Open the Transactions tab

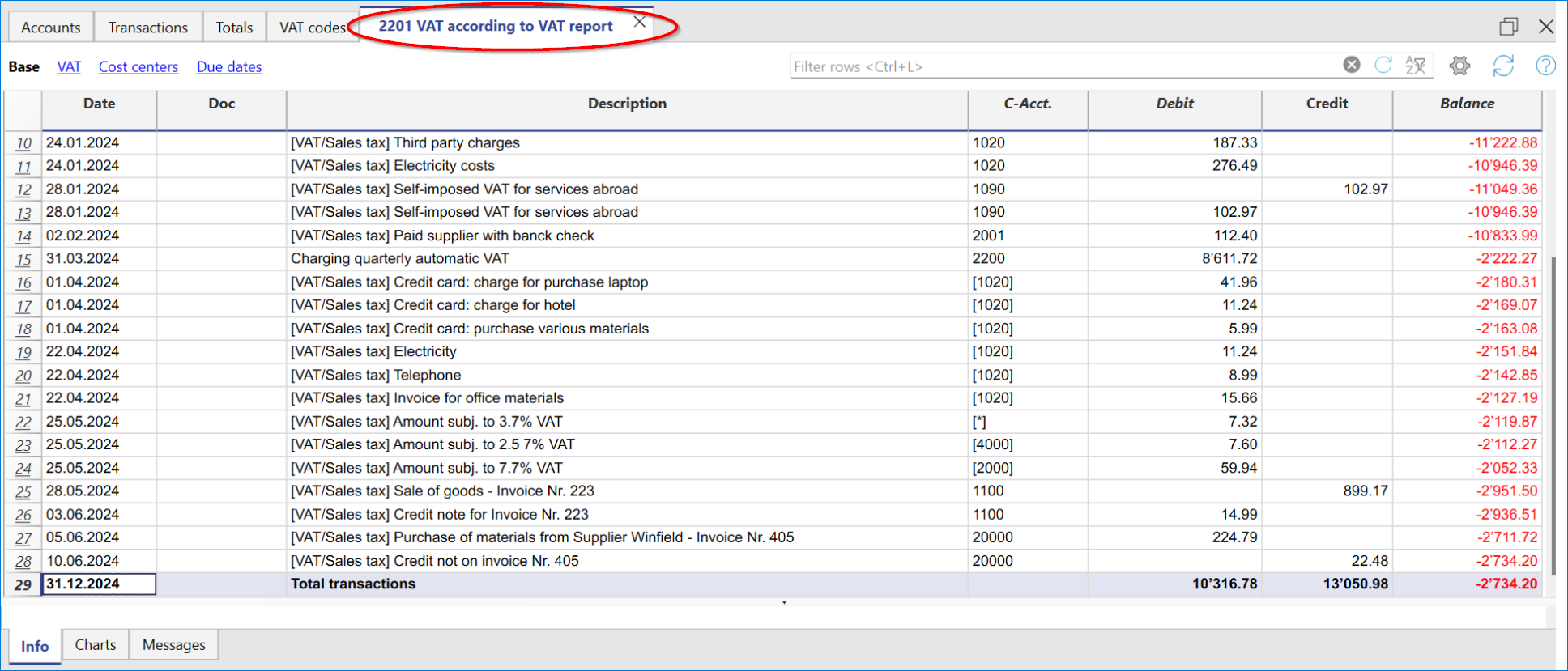(x=148, y=28)
